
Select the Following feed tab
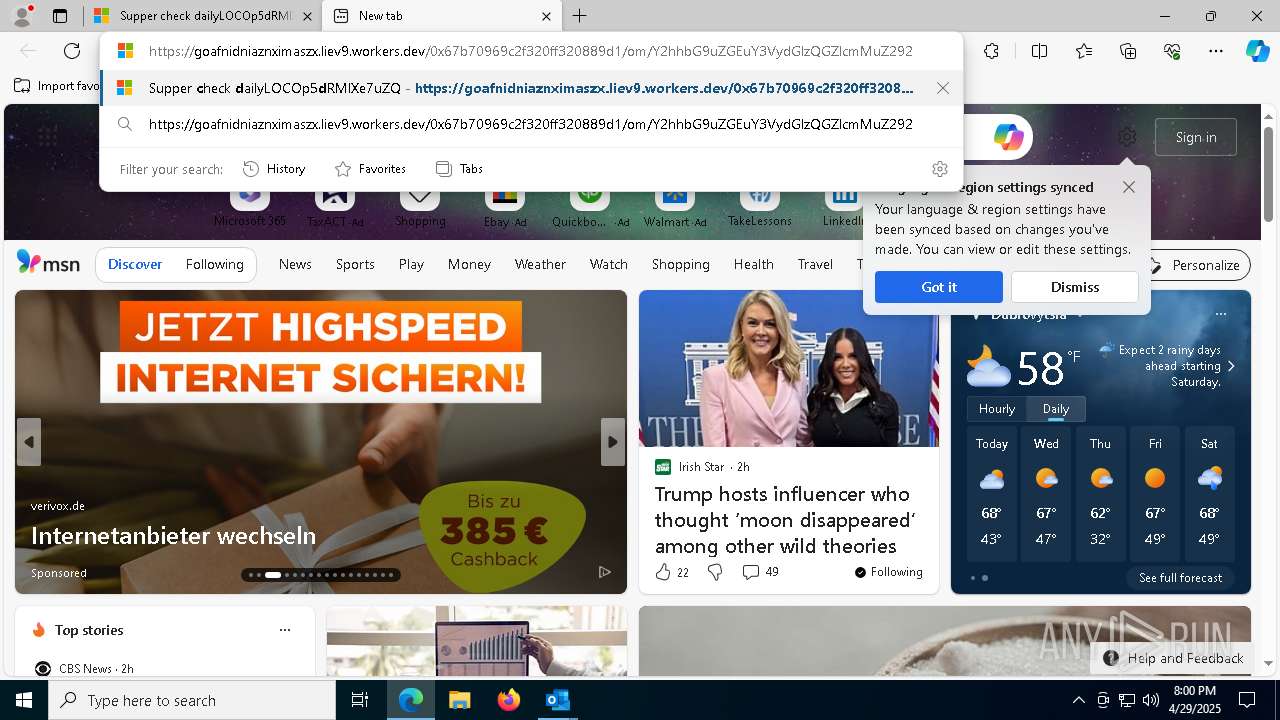coord(214,264)
